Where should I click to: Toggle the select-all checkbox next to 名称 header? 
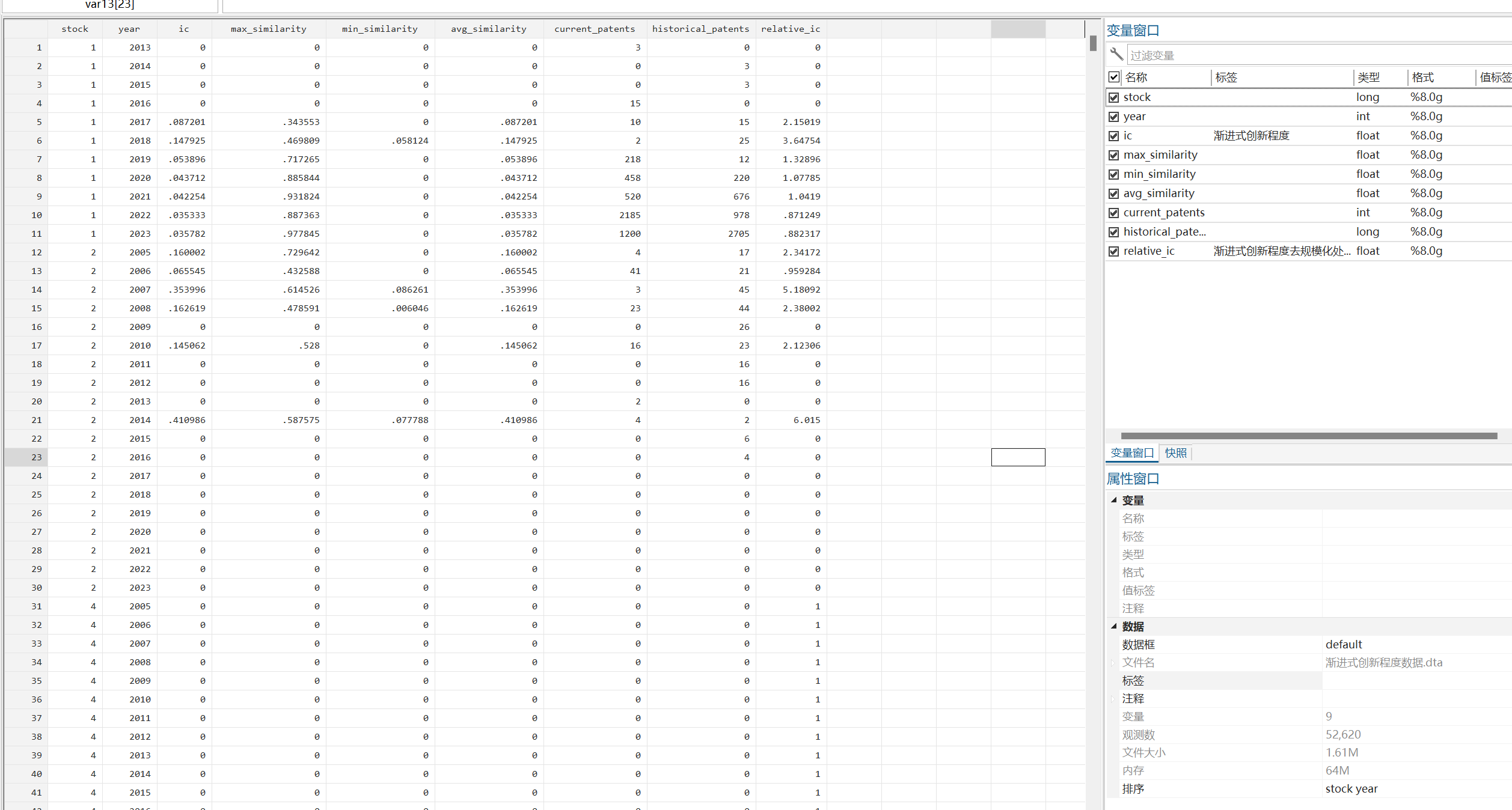[1114, 77]
